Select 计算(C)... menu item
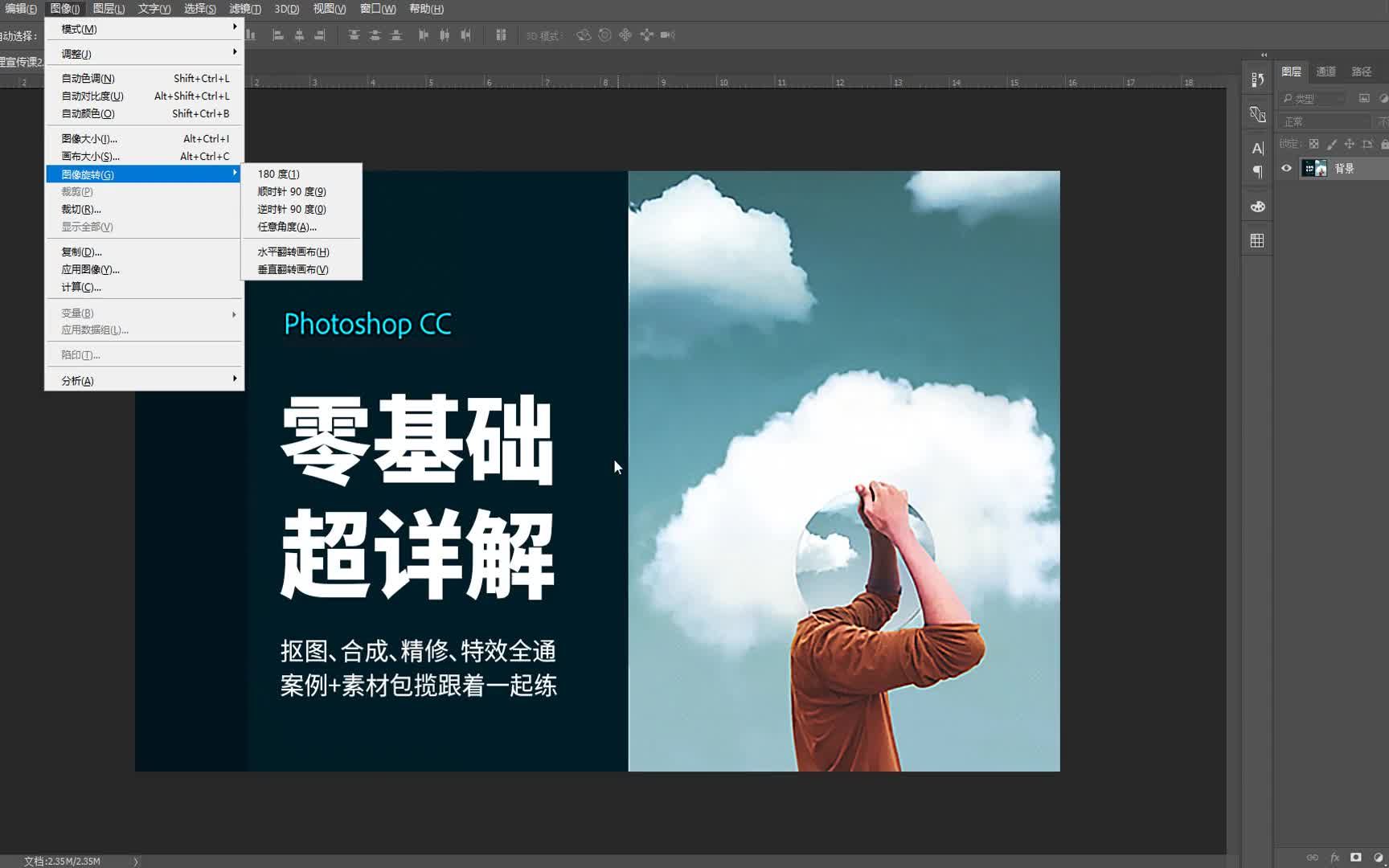This screenshot has width=1389, height=868. [145, 287]
